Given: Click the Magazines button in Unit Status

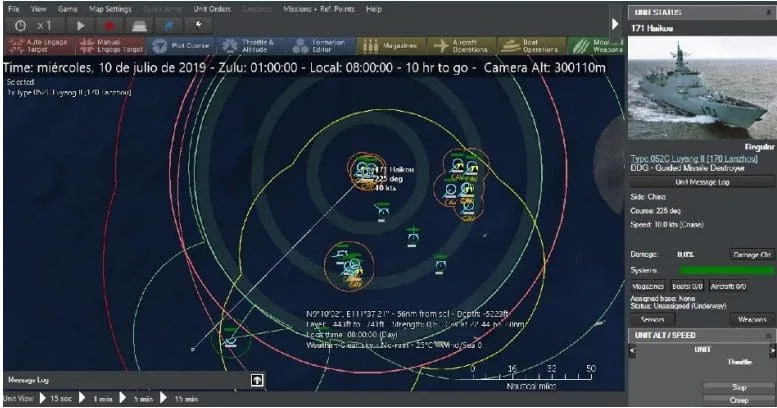Looking at the screenshot, I should [x=648, y=287].
